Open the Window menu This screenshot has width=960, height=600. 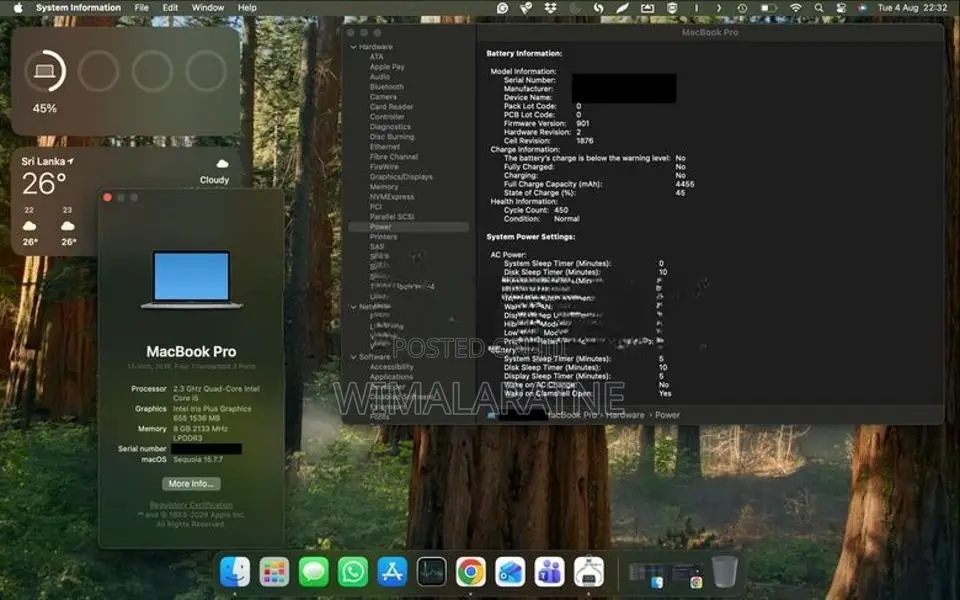click(208, 8)
